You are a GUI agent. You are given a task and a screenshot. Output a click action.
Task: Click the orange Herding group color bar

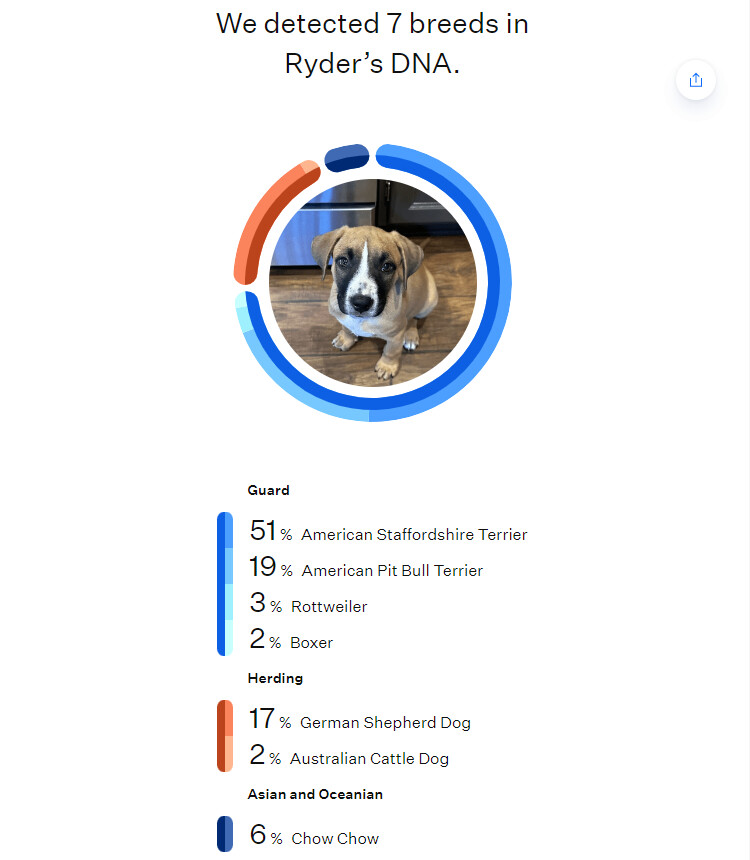click(225, 736)
